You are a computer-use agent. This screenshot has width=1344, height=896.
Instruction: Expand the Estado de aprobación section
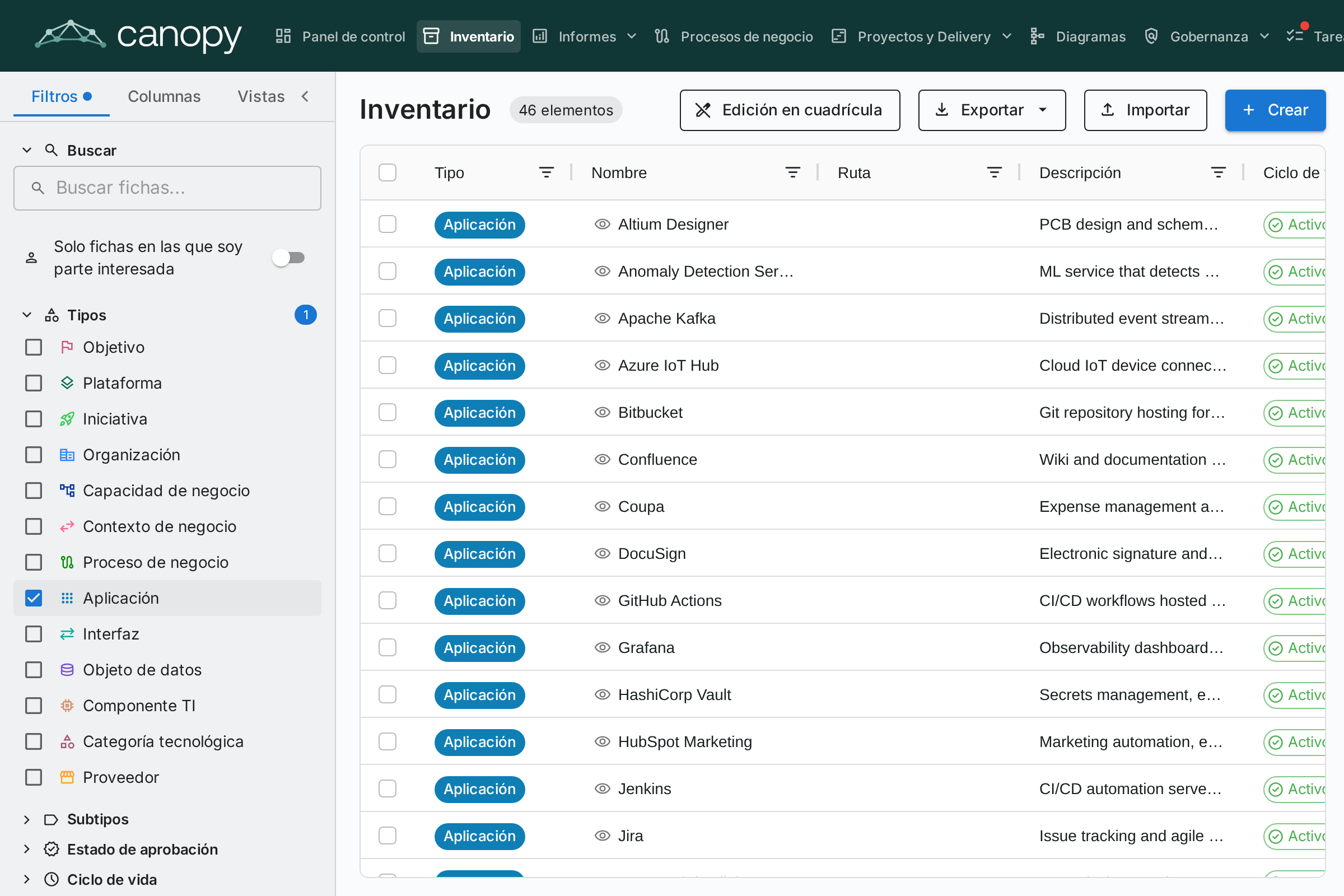click(26, 849)
